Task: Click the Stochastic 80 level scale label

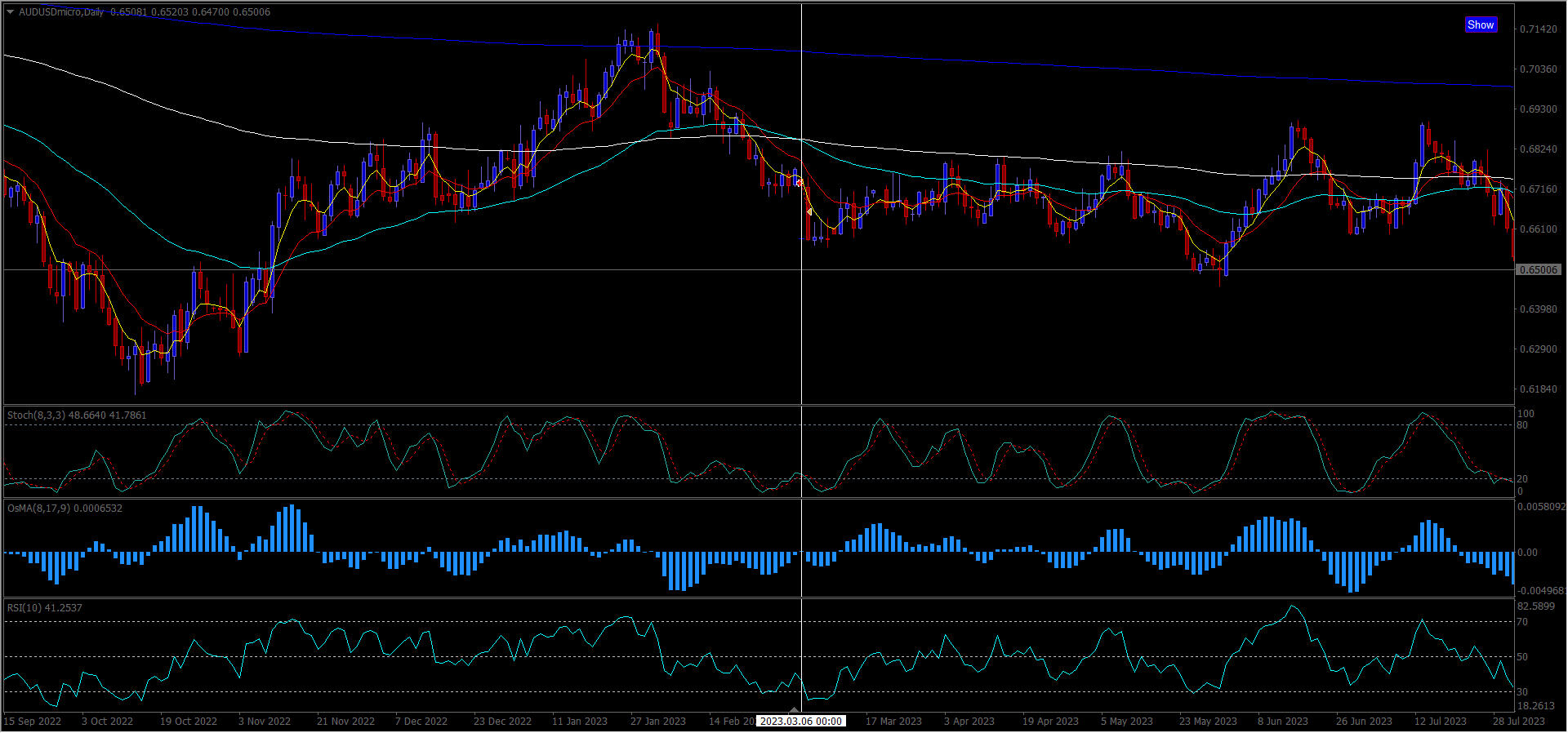Action: click(x=1522, y=425)
